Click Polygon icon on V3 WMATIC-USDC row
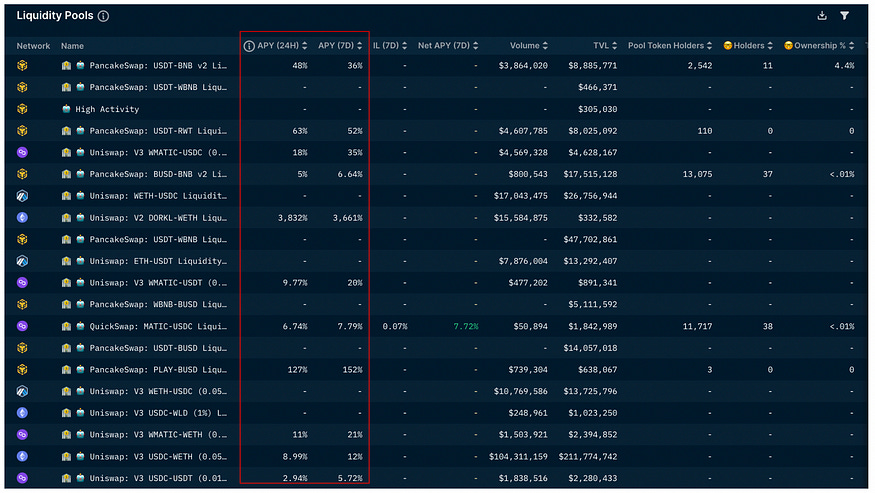This screenshot has width=875, height=493. coord(22,152)
